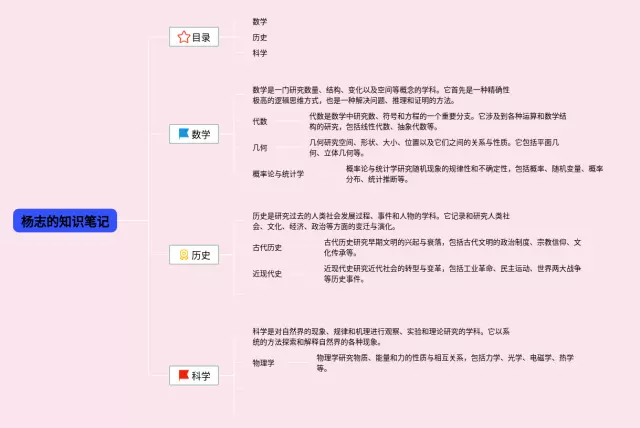Select the 数学 node label text
Screen dimensions: 640x428
[x=201, y=134]
